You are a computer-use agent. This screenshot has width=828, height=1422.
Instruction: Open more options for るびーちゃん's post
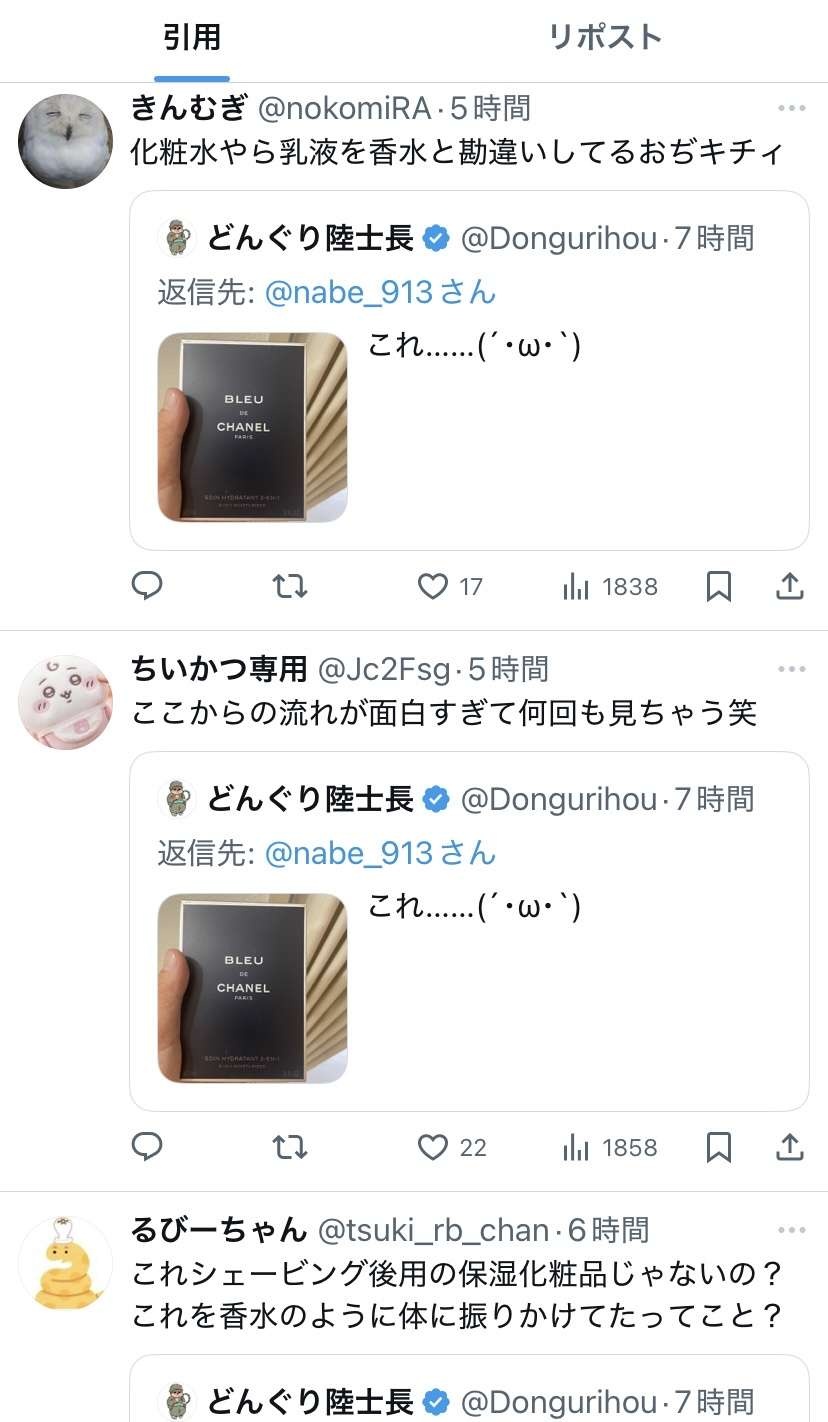[791, 1230]
